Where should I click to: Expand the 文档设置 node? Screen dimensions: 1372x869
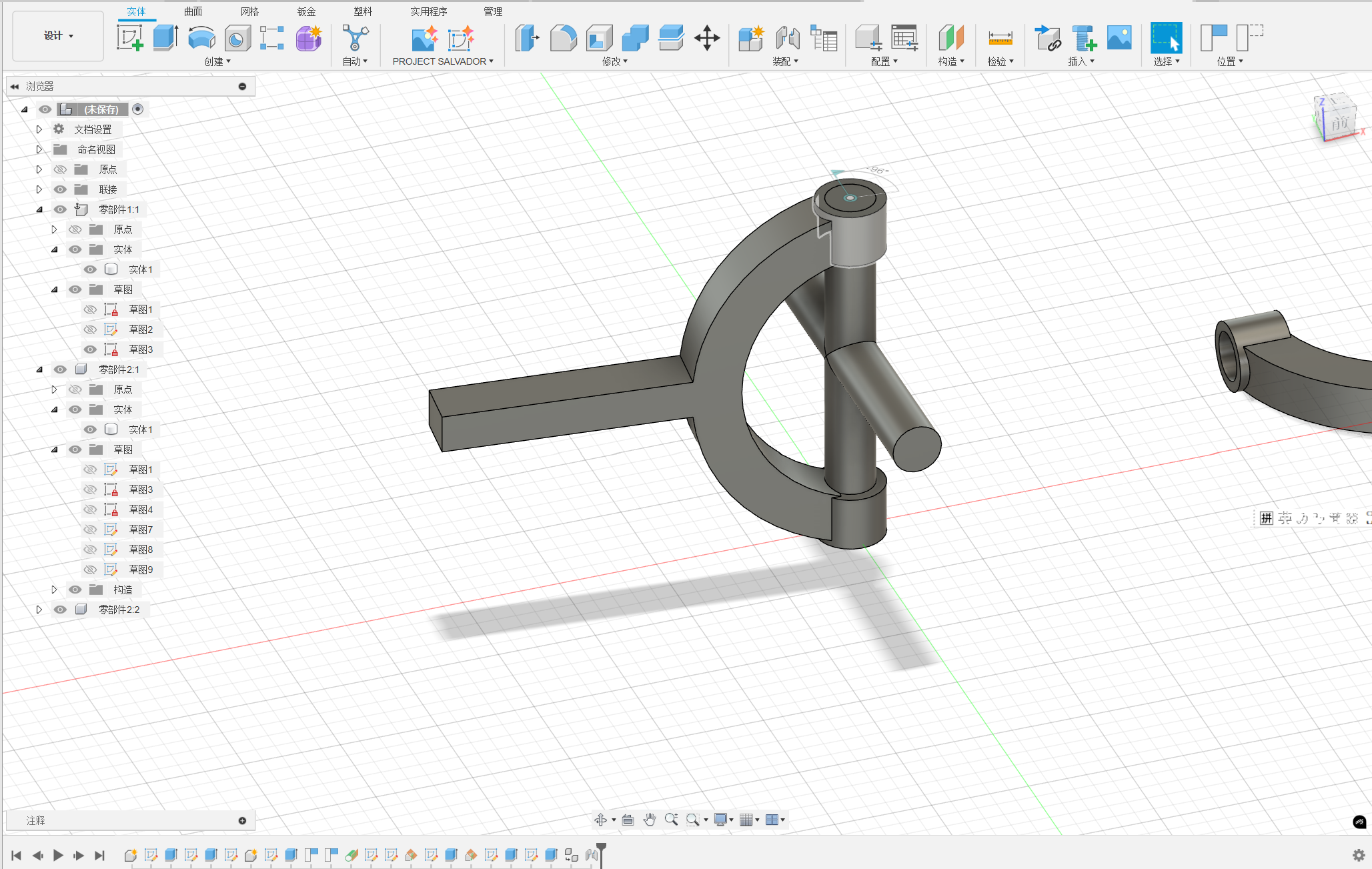coord(39,129)
